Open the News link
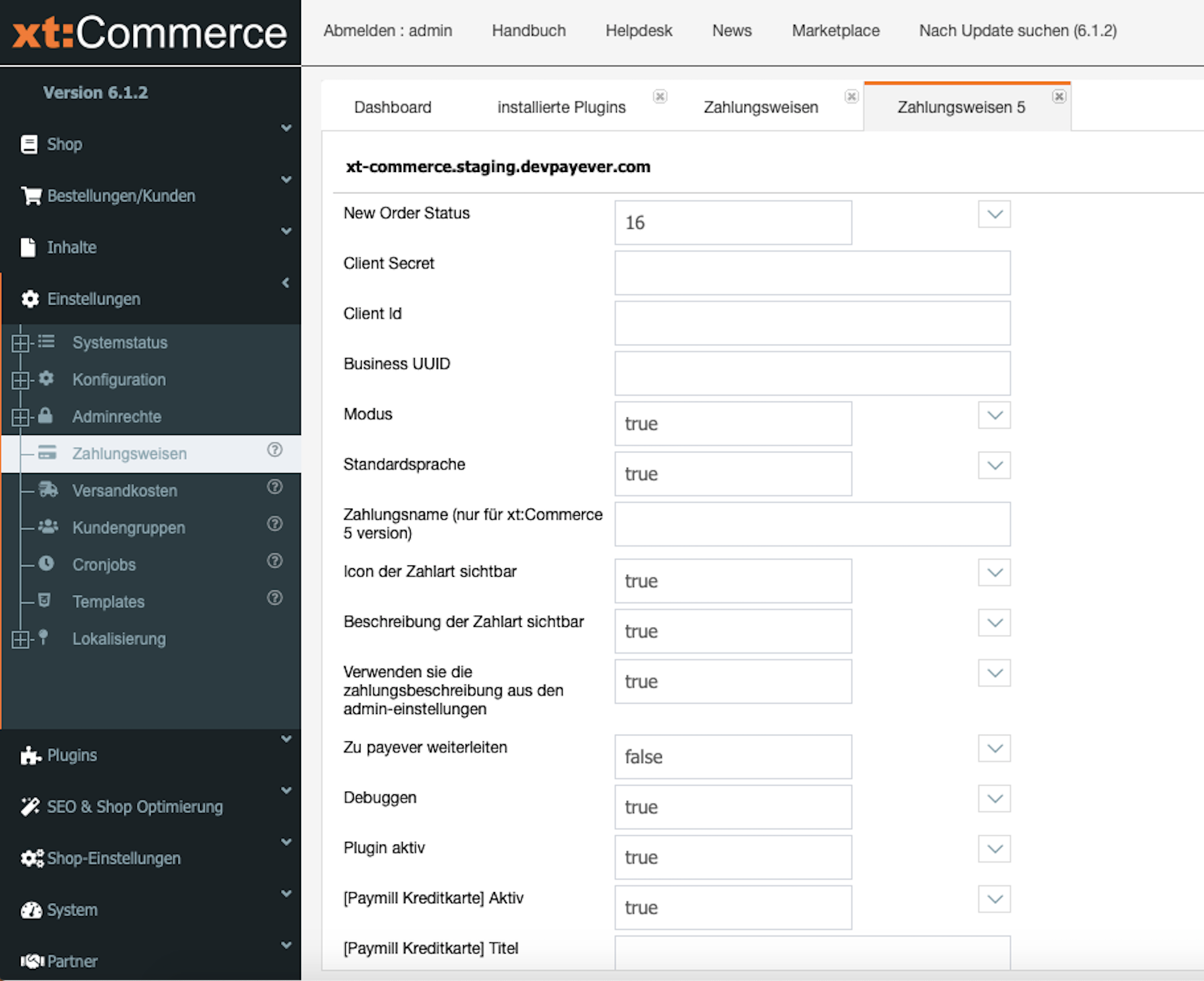Image resolution: width=1204 pixels, height=981 pixels. 732,31
